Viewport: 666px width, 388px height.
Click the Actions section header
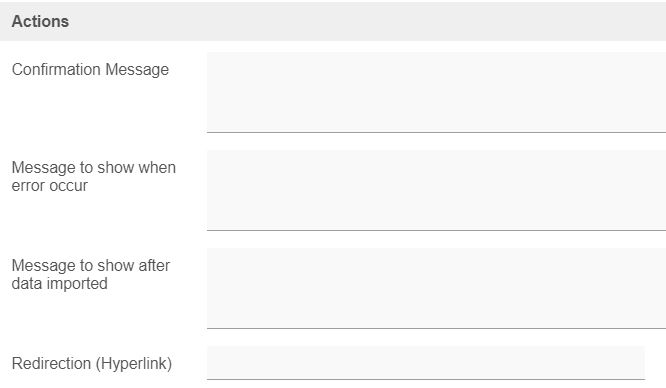[333, 21]
